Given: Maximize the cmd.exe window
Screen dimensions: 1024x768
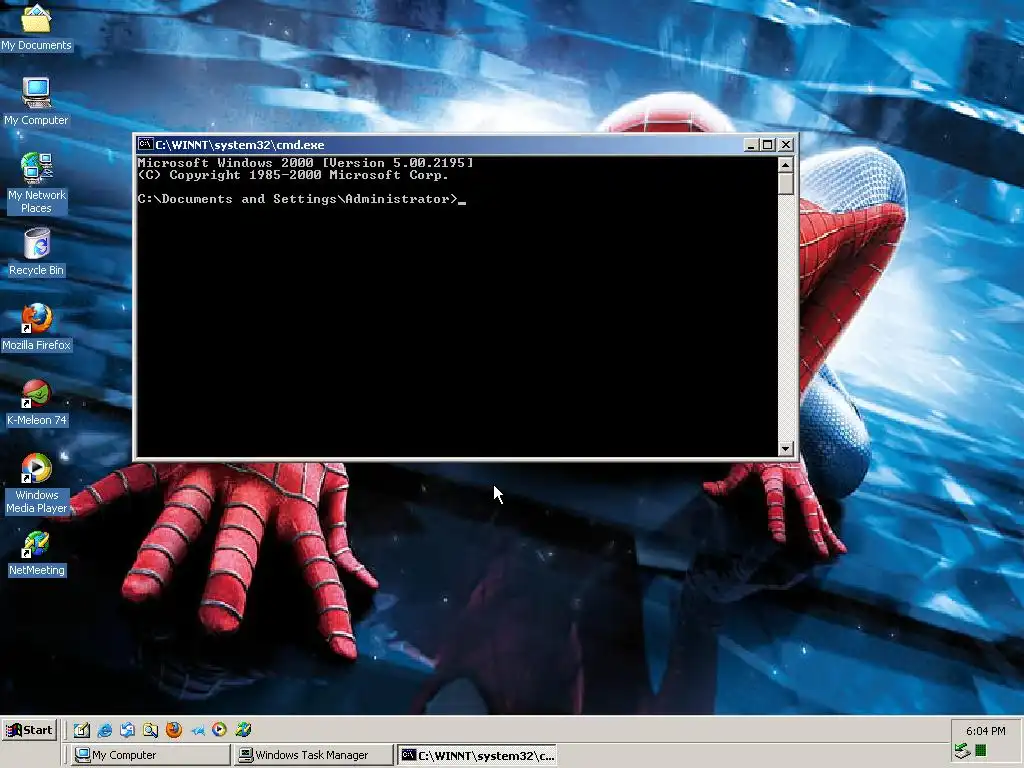Looking at the screenshot, I should [767, 145].
